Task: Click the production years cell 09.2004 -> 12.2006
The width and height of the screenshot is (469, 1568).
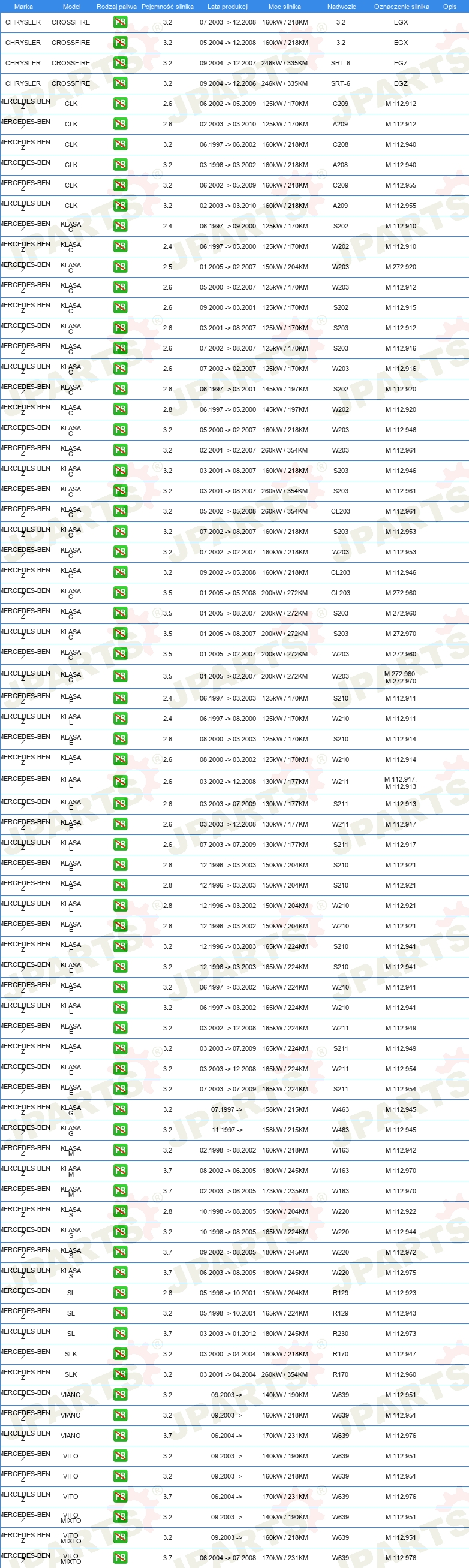Action: tap(228, 84)
